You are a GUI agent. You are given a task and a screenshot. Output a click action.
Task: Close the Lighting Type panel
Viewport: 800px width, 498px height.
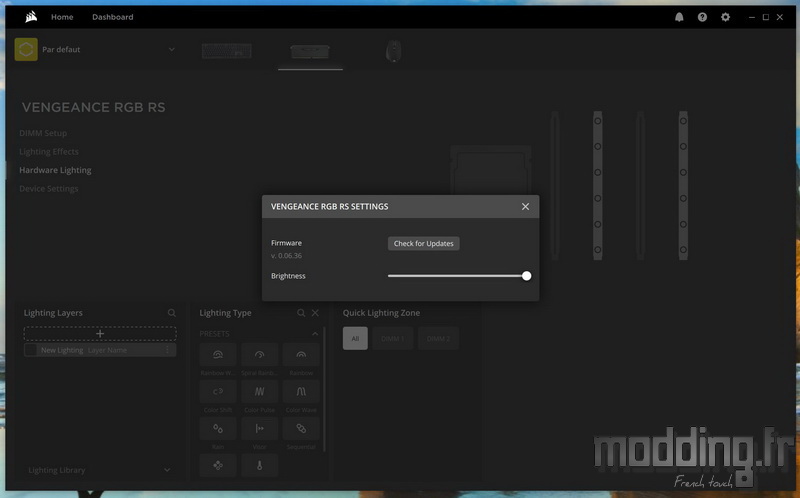(x=315, y=313)
